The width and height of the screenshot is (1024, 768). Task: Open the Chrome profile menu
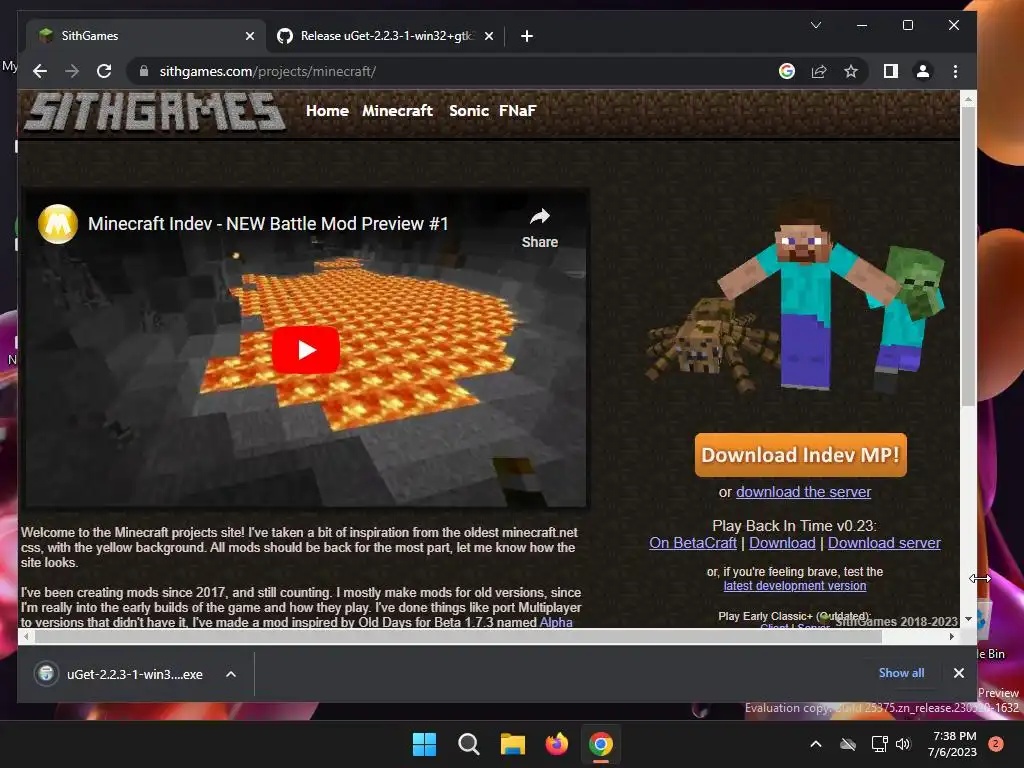coord(923,71)
